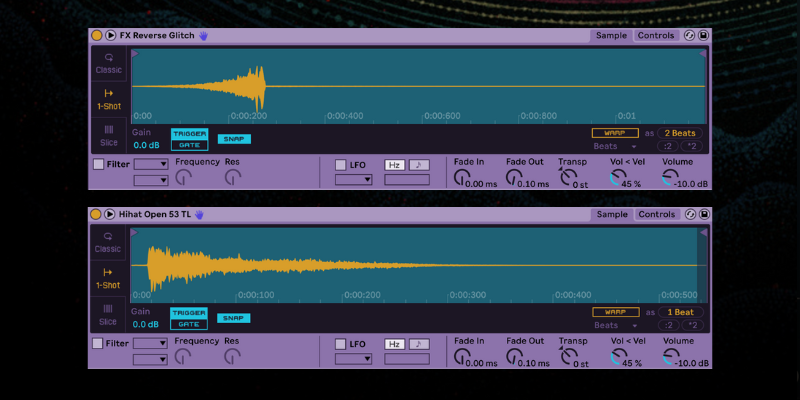Select Classic mode icon in FX Reverse Glitch
Viewport: 800px width, 400px height.
pos(109,62)
